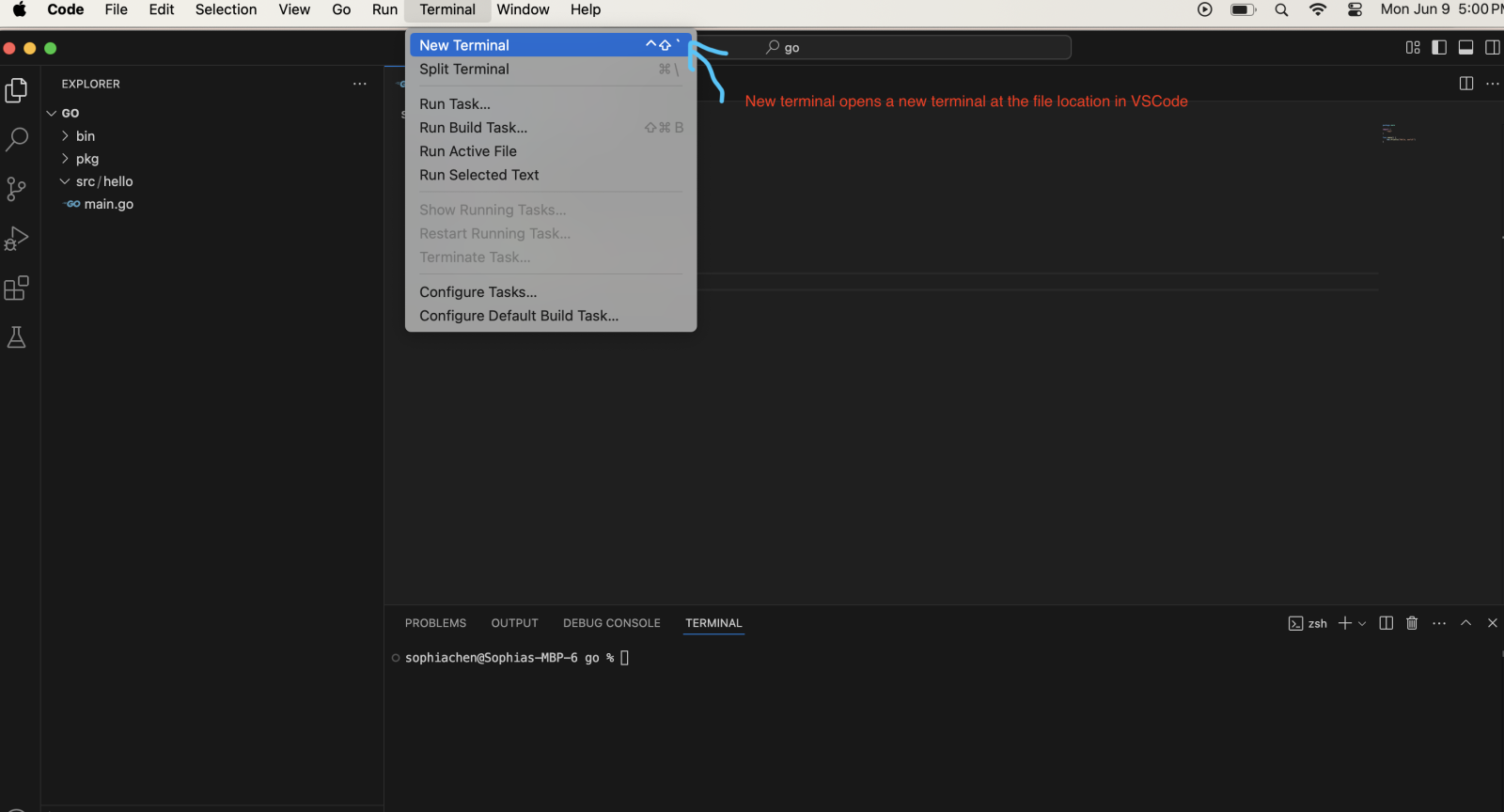Viewport: 1504px width, 812px height.
Task: Open the Run menu
Action: click(384, 9)
